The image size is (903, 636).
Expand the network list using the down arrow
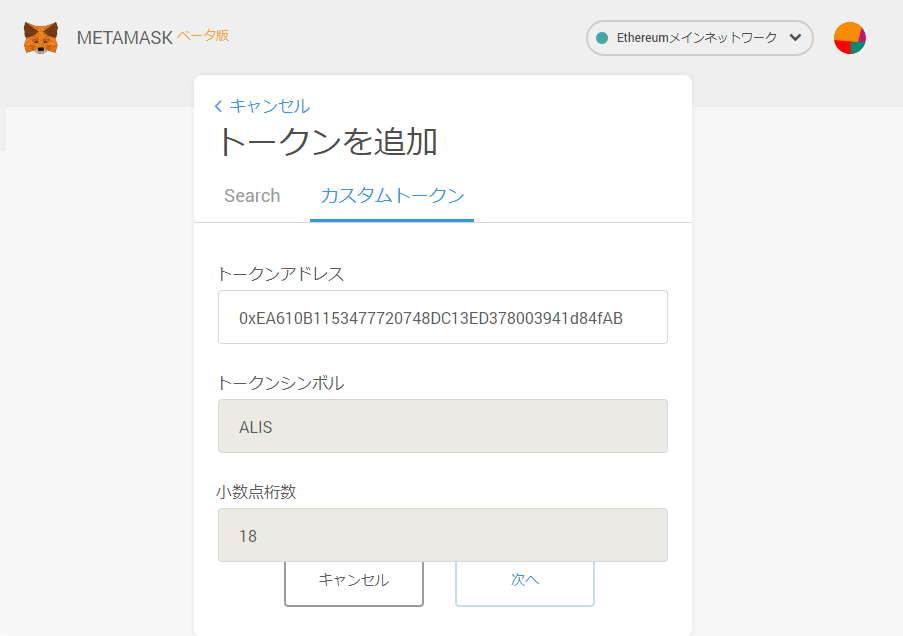coord(795,38)
